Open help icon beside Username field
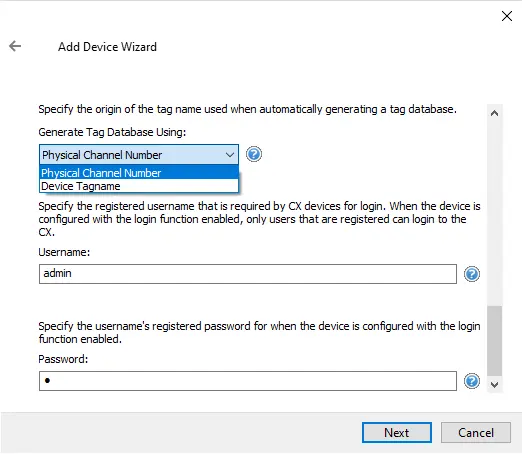522x454 pixels. pyautogui.click(x=472, y=274)
